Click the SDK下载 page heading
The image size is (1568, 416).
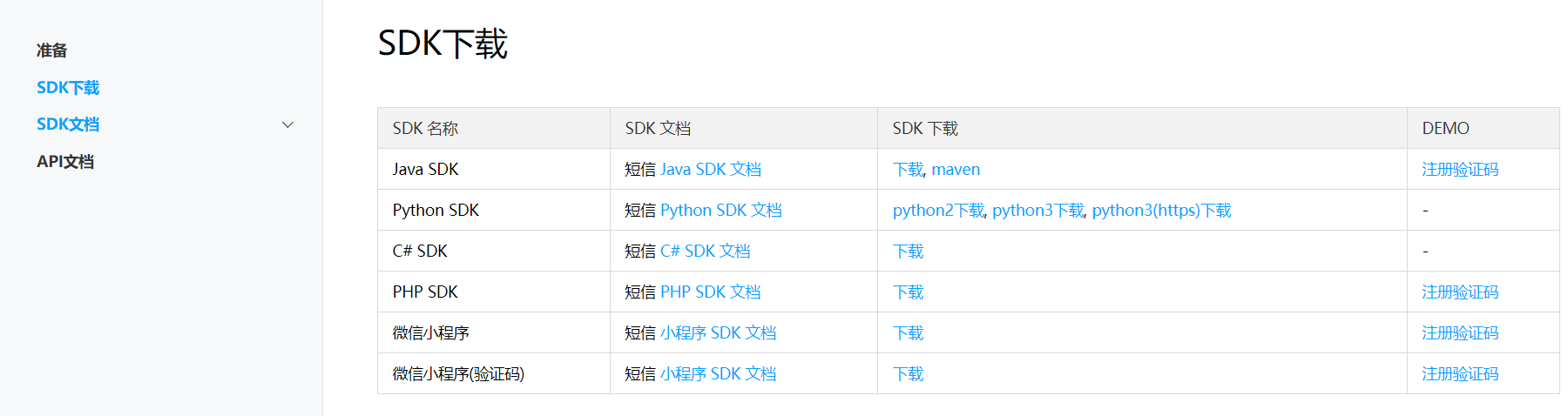[x=443, y=44]
